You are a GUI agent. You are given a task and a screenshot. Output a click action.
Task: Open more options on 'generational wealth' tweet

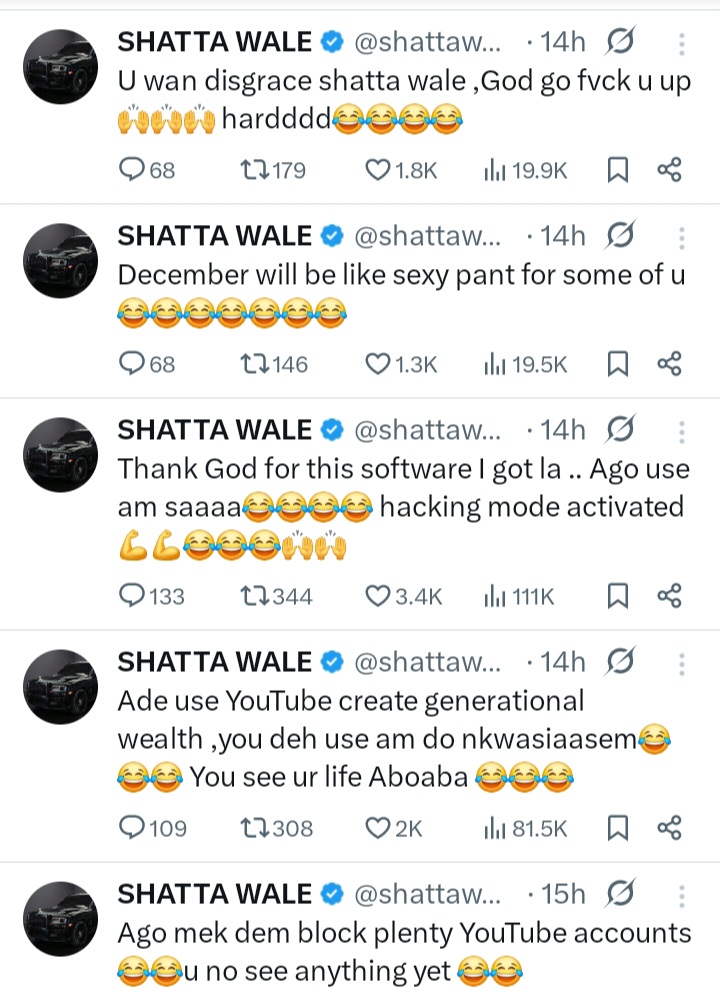click(x=681, y=662)
